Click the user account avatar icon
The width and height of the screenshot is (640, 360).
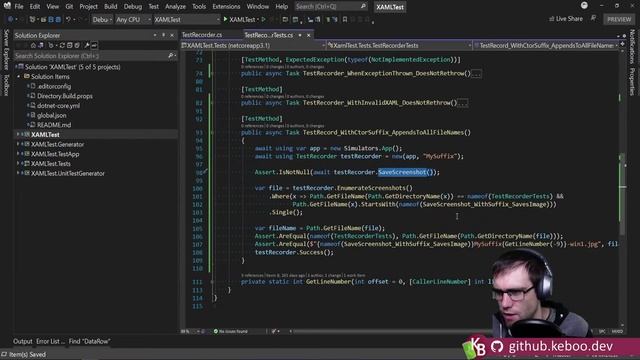coord(584,5)
